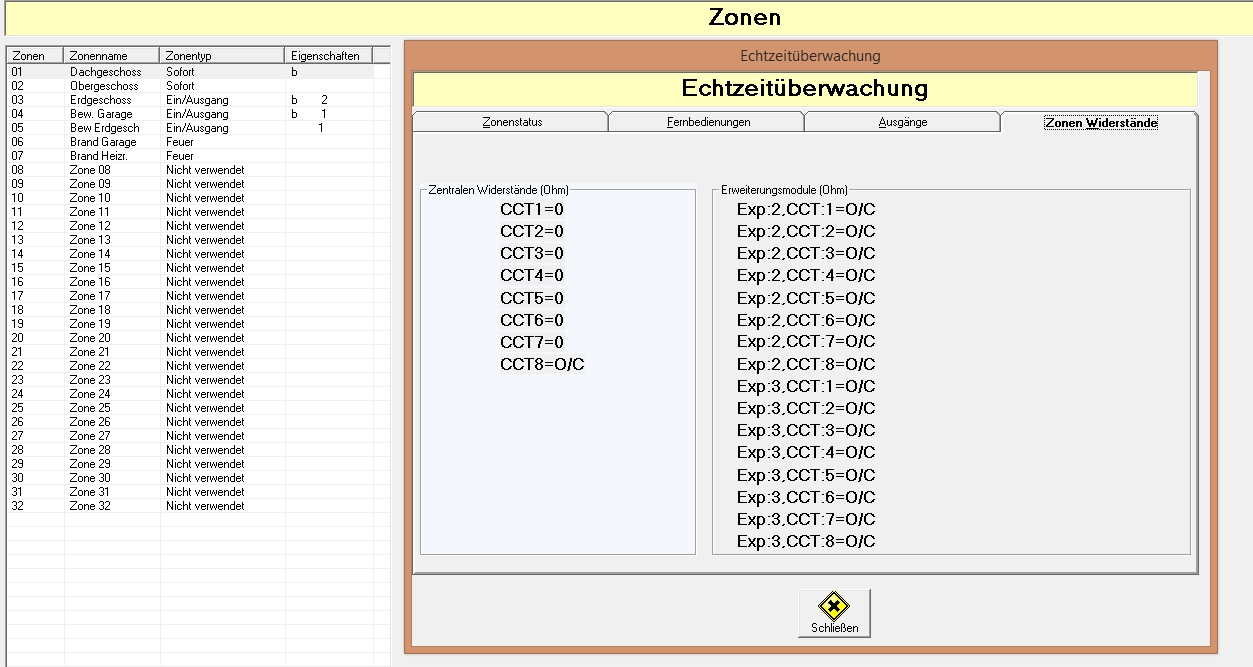Click the Zonenname column header
This screenshot has width=1253, height=667.
(x=111, y=56)
